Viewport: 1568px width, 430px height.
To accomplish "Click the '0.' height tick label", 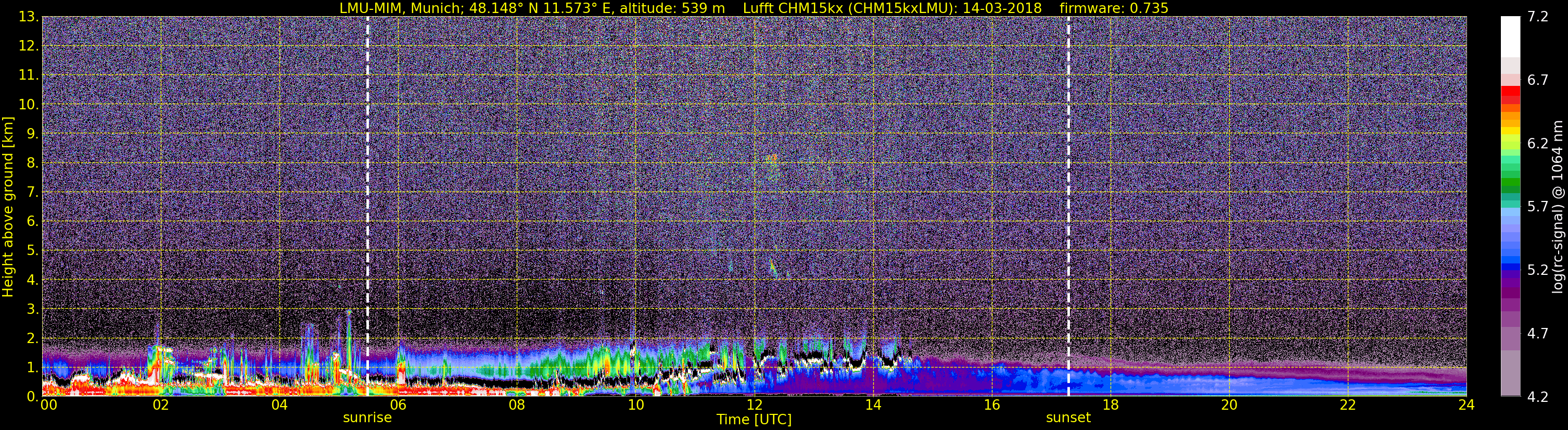I will click(33, 397).
